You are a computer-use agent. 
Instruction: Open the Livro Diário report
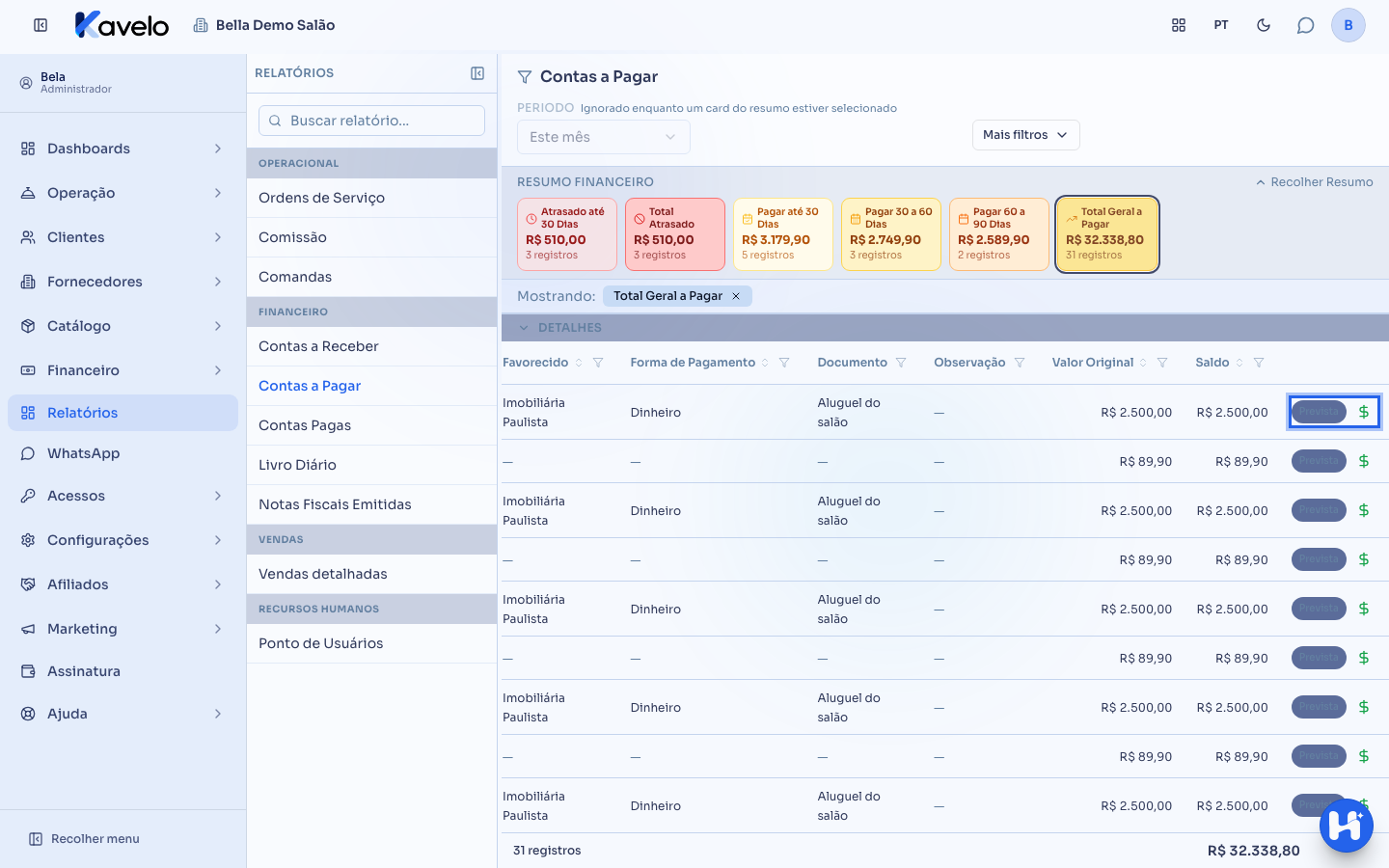[371, 465]
